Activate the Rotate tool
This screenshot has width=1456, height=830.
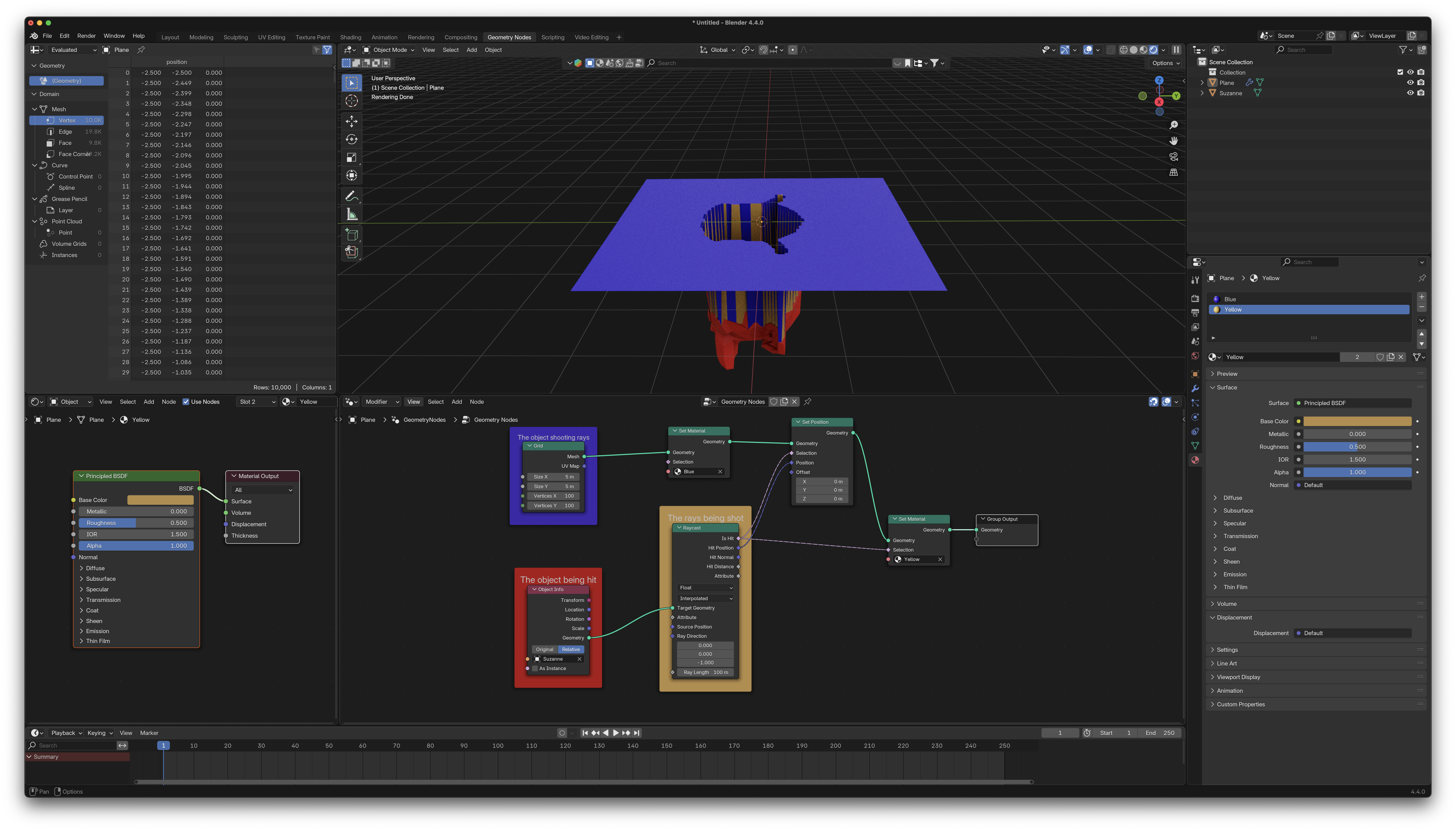tap(351, 139)
